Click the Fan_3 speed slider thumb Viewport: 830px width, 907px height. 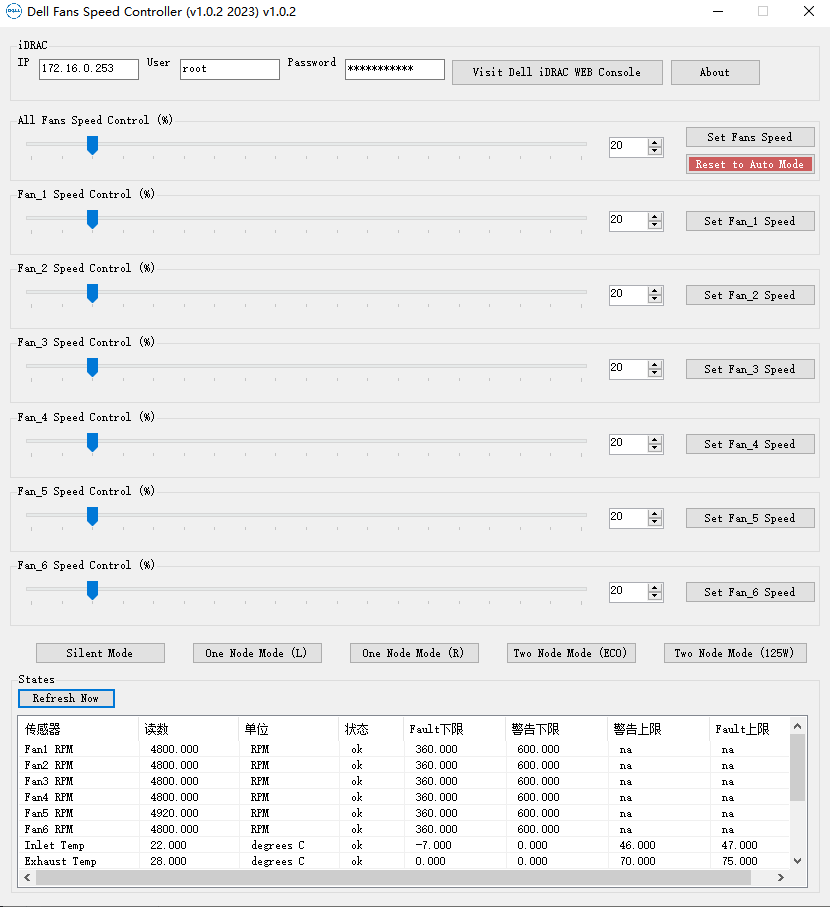[x=92, y=367]
